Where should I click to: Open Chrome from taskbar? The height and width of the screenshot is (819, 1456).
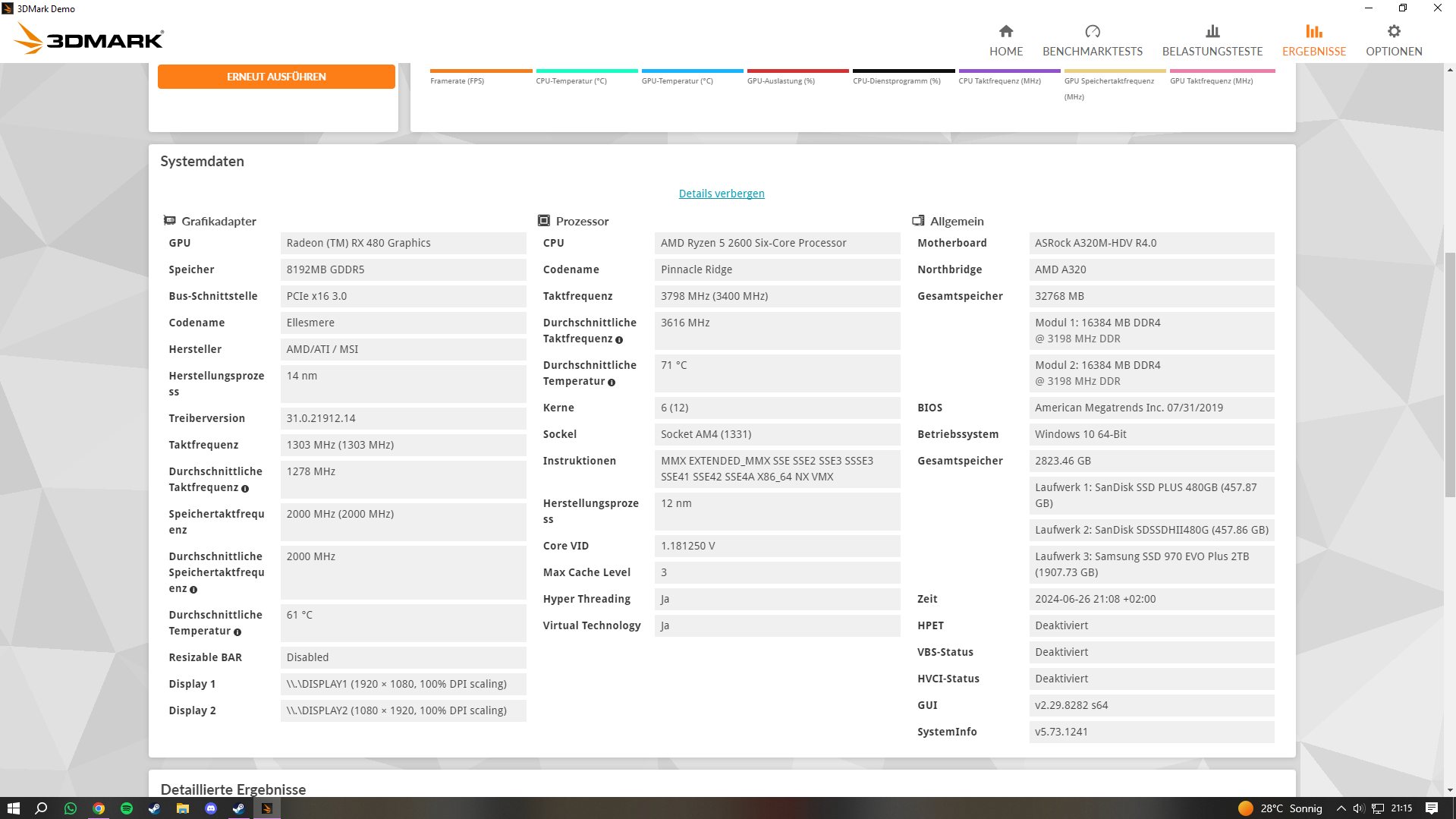pyautogui.click(x=98, y=808)
